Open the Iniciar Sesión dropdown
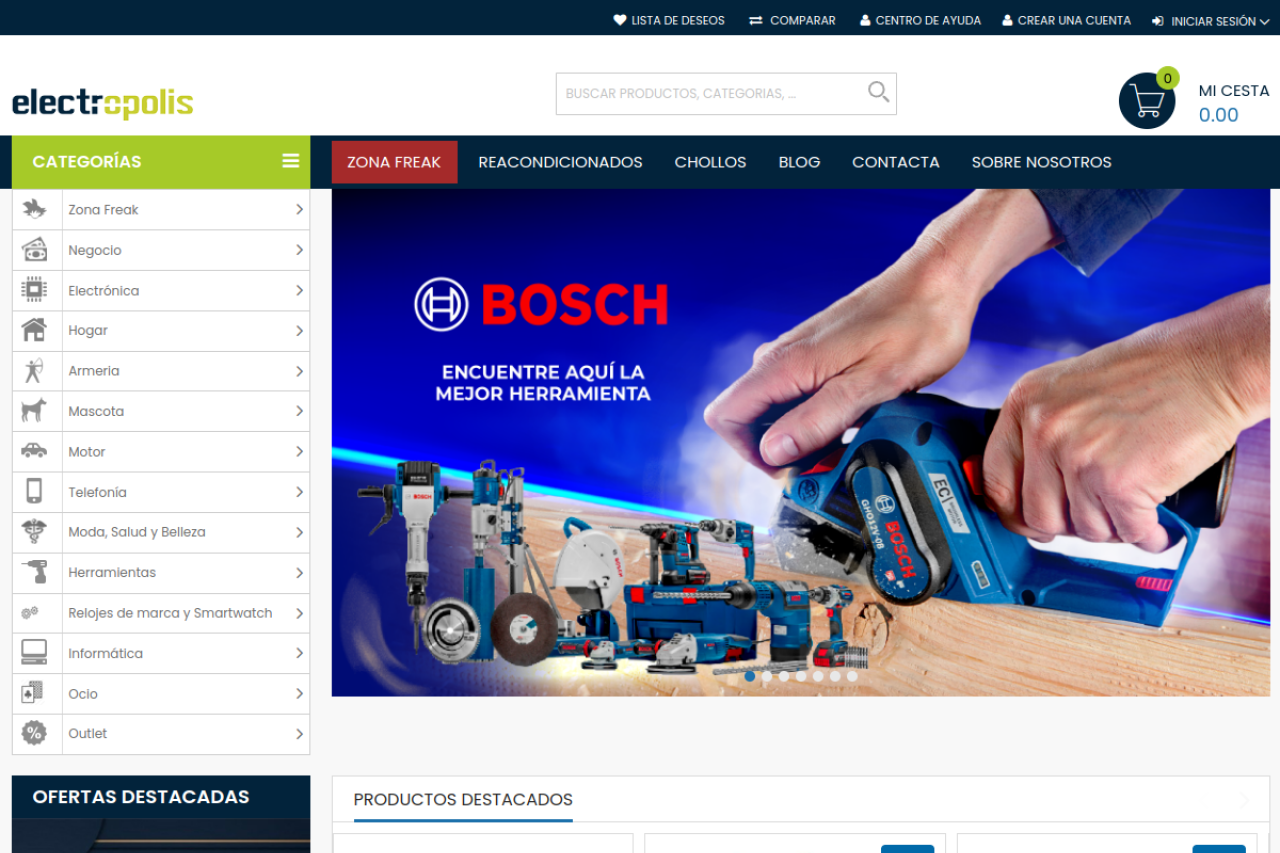Viewport: 1280px width, 853px height. (1211, 21)
